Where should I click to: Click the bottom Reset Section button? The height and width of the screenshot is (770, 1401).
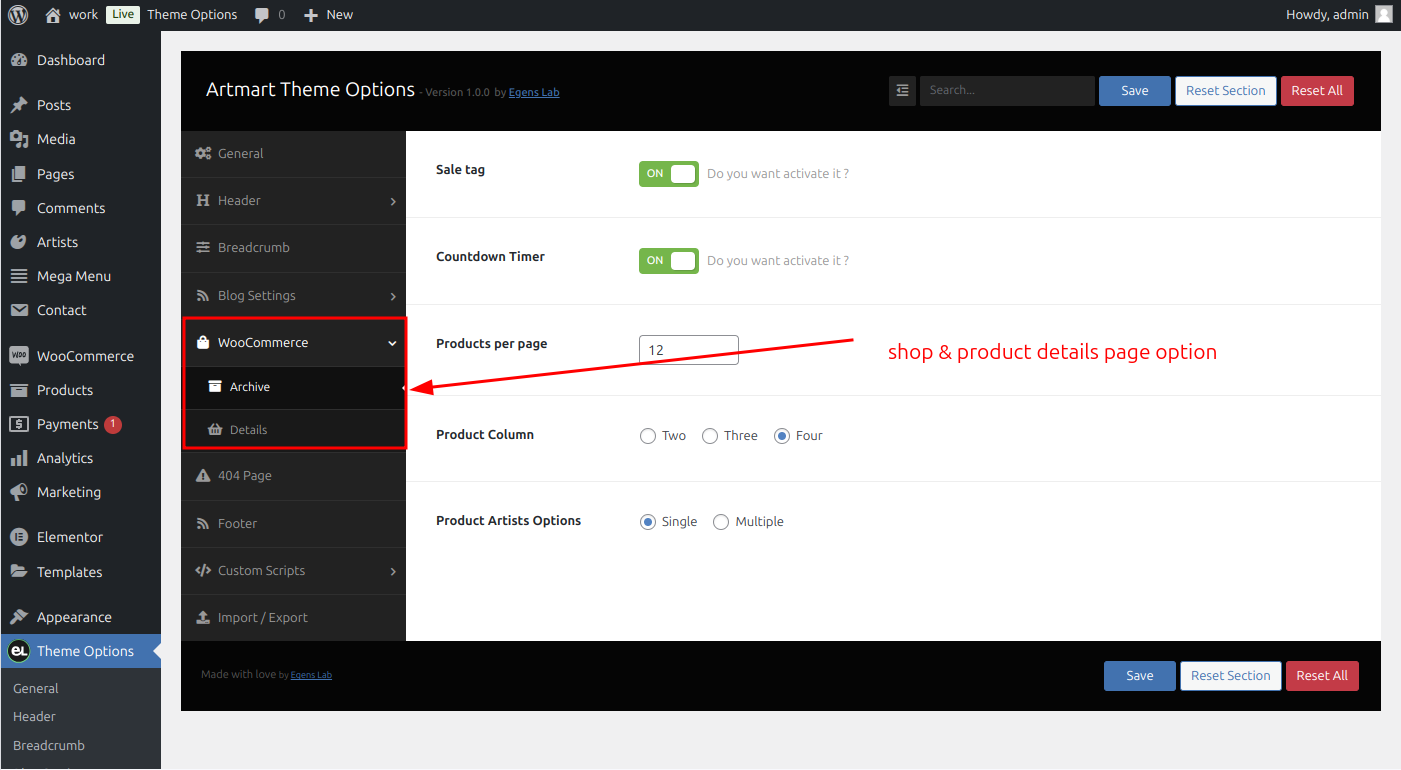tap(1231, 675)
